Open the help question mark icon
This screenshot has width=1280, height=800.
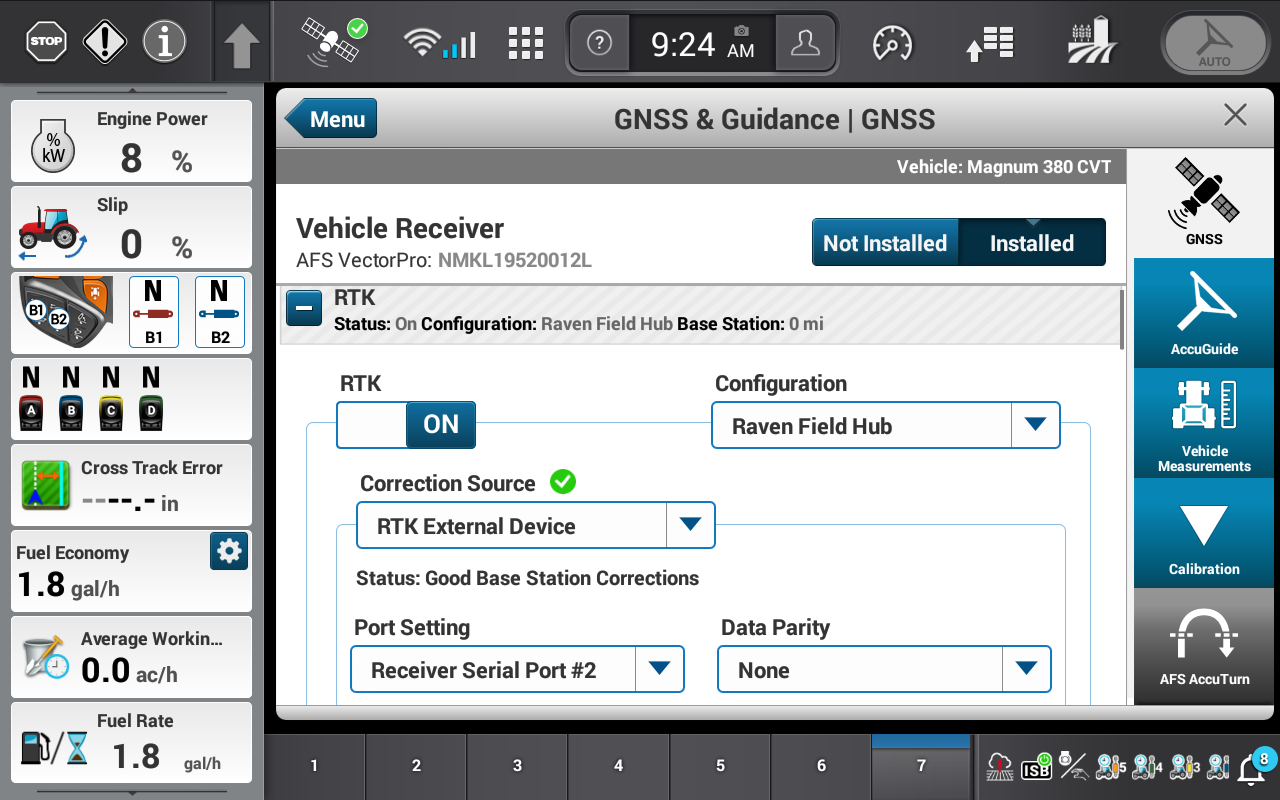pos(599,43)
